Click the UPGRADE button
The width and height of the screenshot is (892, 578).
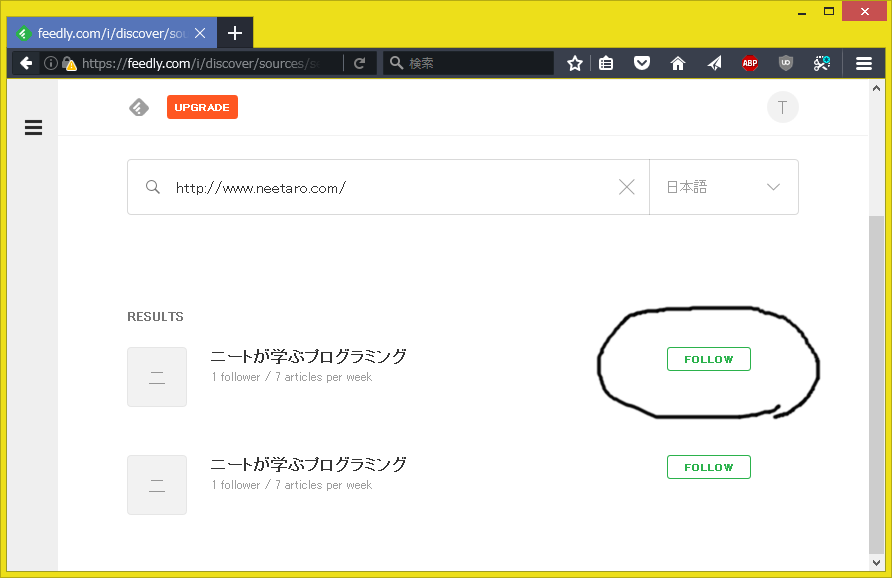202,107
